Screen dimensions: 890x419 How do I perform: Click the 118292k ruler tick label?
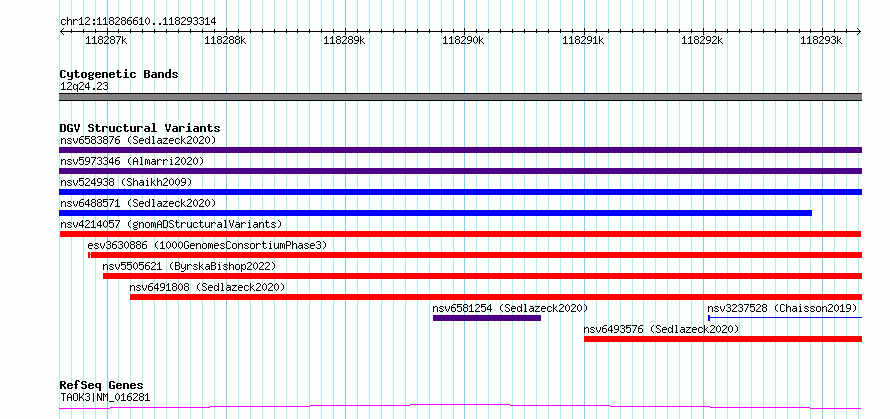pyautogui.click(x=702, y=40)
